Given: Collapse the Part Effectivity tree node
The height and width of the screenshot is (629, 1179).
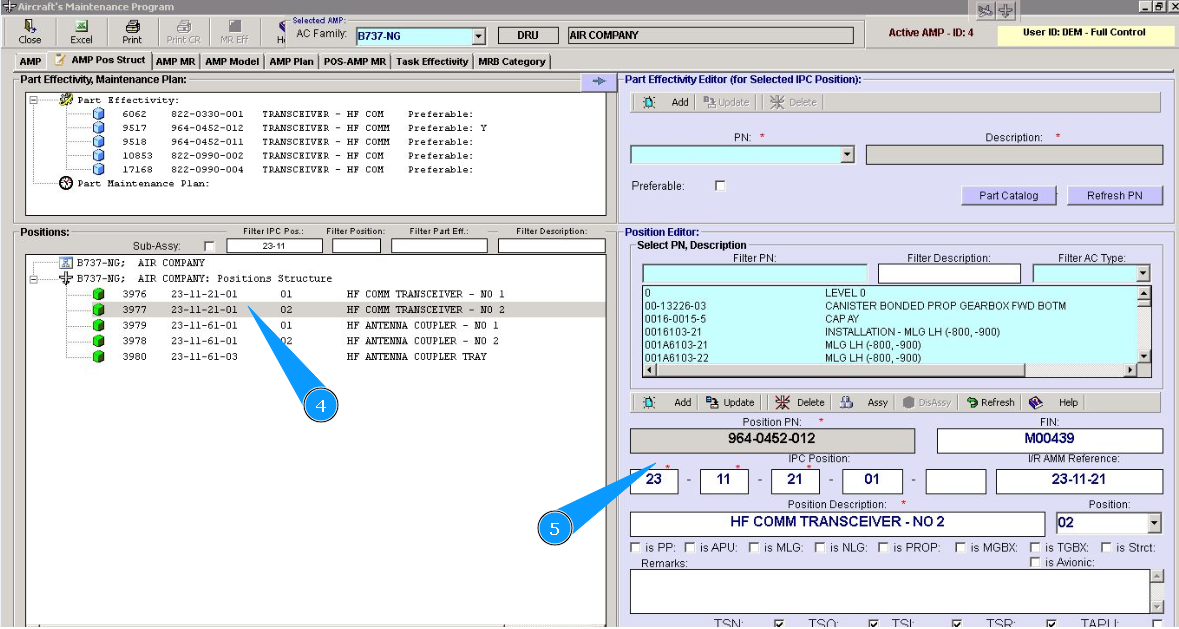Looking at the screenshot, I should [34, 100].
